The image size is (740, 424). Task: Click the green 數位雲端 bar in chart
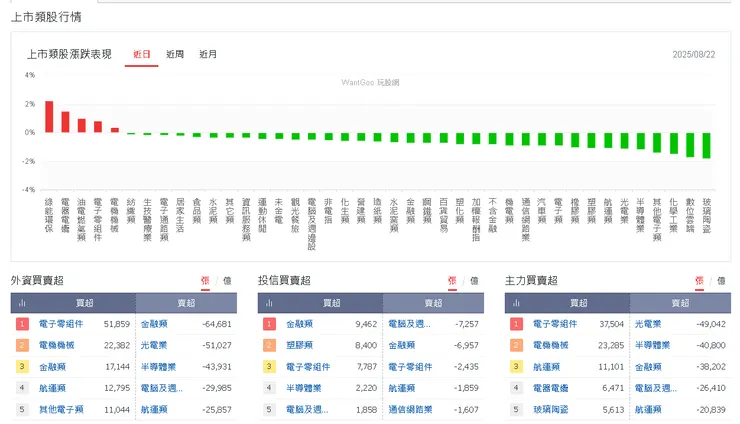[690, 144]
